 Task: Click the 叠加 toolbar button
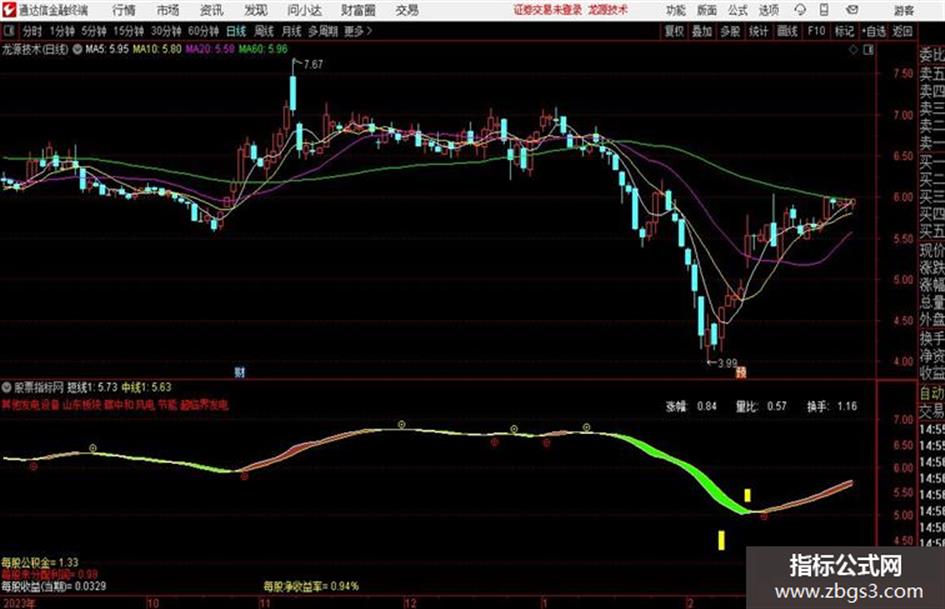click(x=702, y=31)
